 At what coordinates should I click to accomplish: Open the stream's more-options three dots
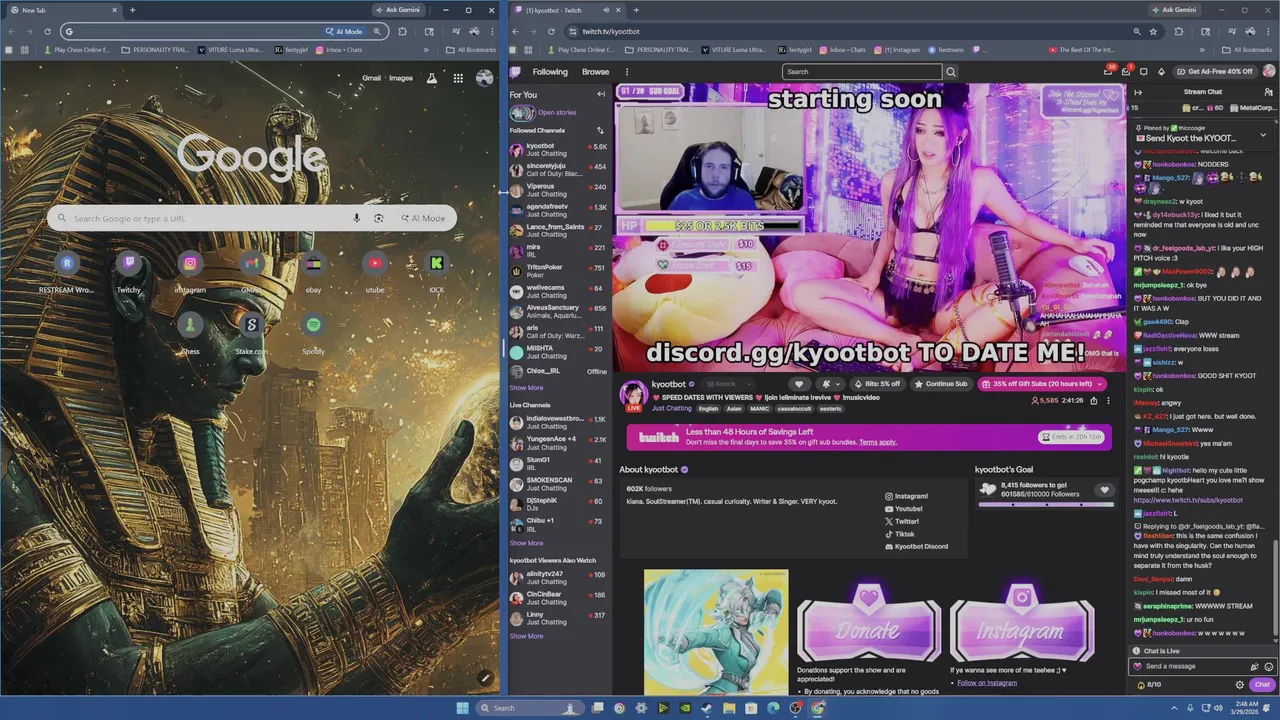pyautogui.click(x=1108, y=400)
